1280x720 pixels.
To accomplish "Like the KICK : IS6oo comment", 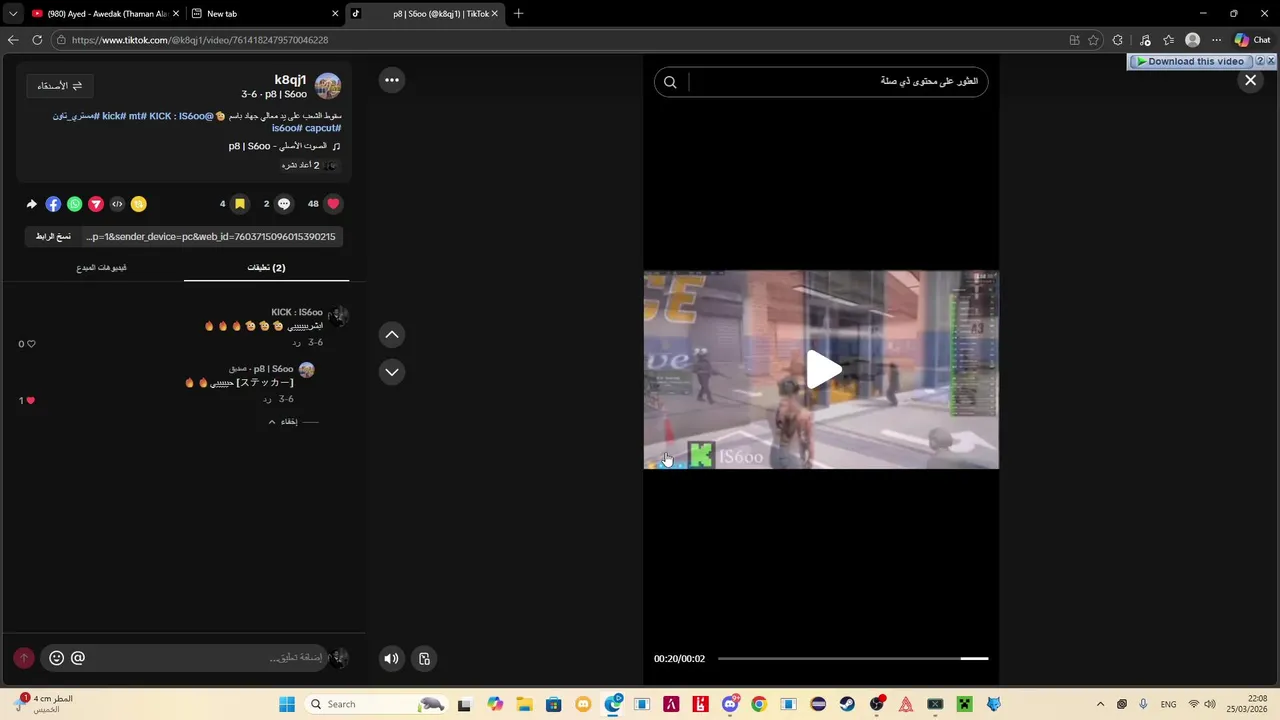I will 31,344.
